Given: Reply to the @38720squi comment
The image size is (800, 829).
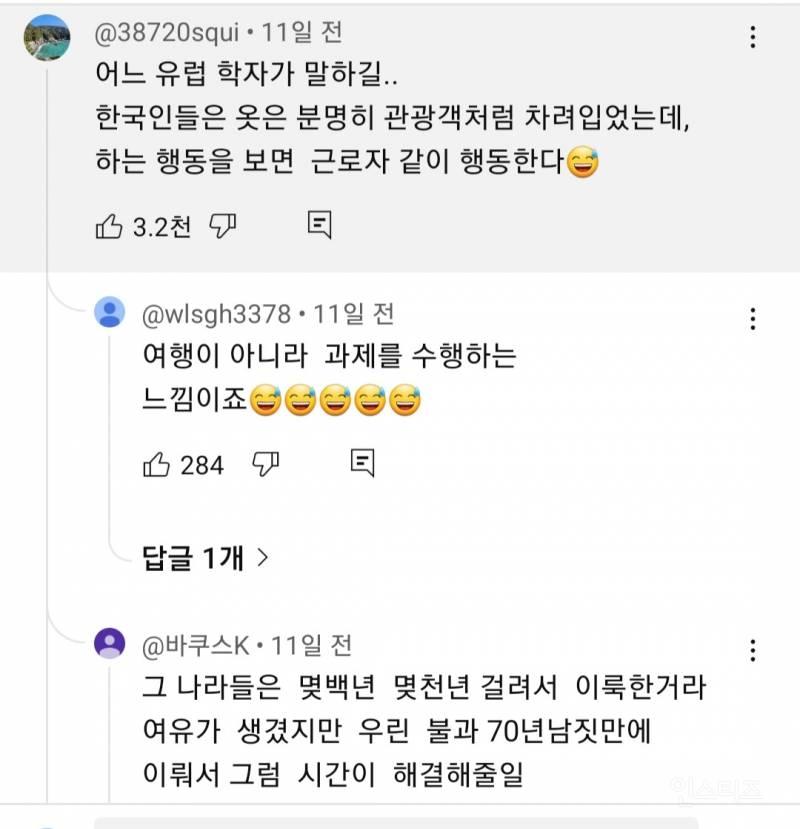Looking at the screenshot, I should point(319,226).
